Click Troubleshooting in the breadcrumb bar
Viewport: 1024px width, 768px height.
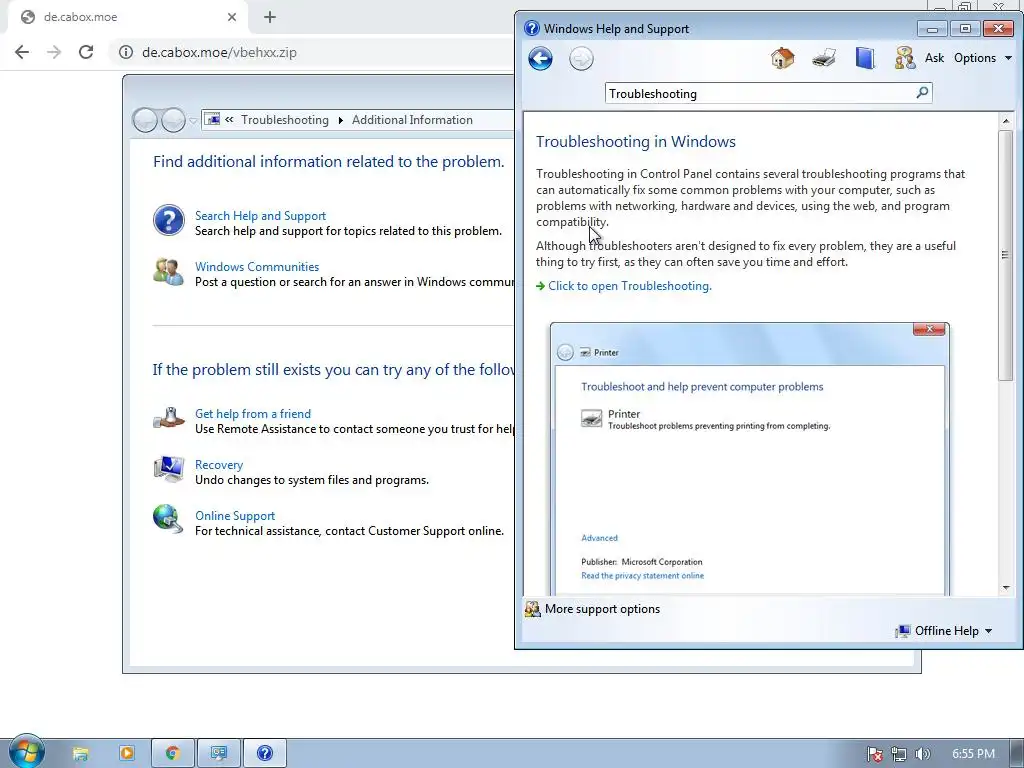point(285,120)
